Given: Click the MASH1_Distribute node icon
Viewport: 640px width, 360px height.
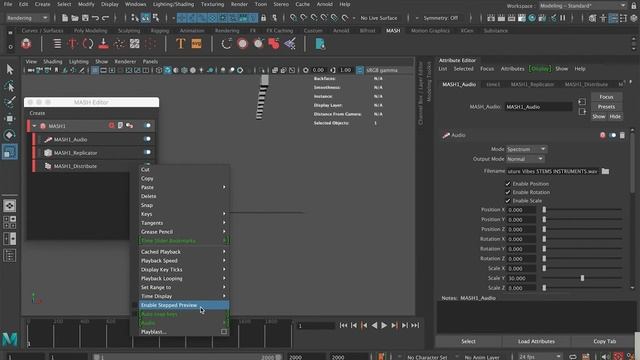Looking at the screenshot, I should coord(48,166).
